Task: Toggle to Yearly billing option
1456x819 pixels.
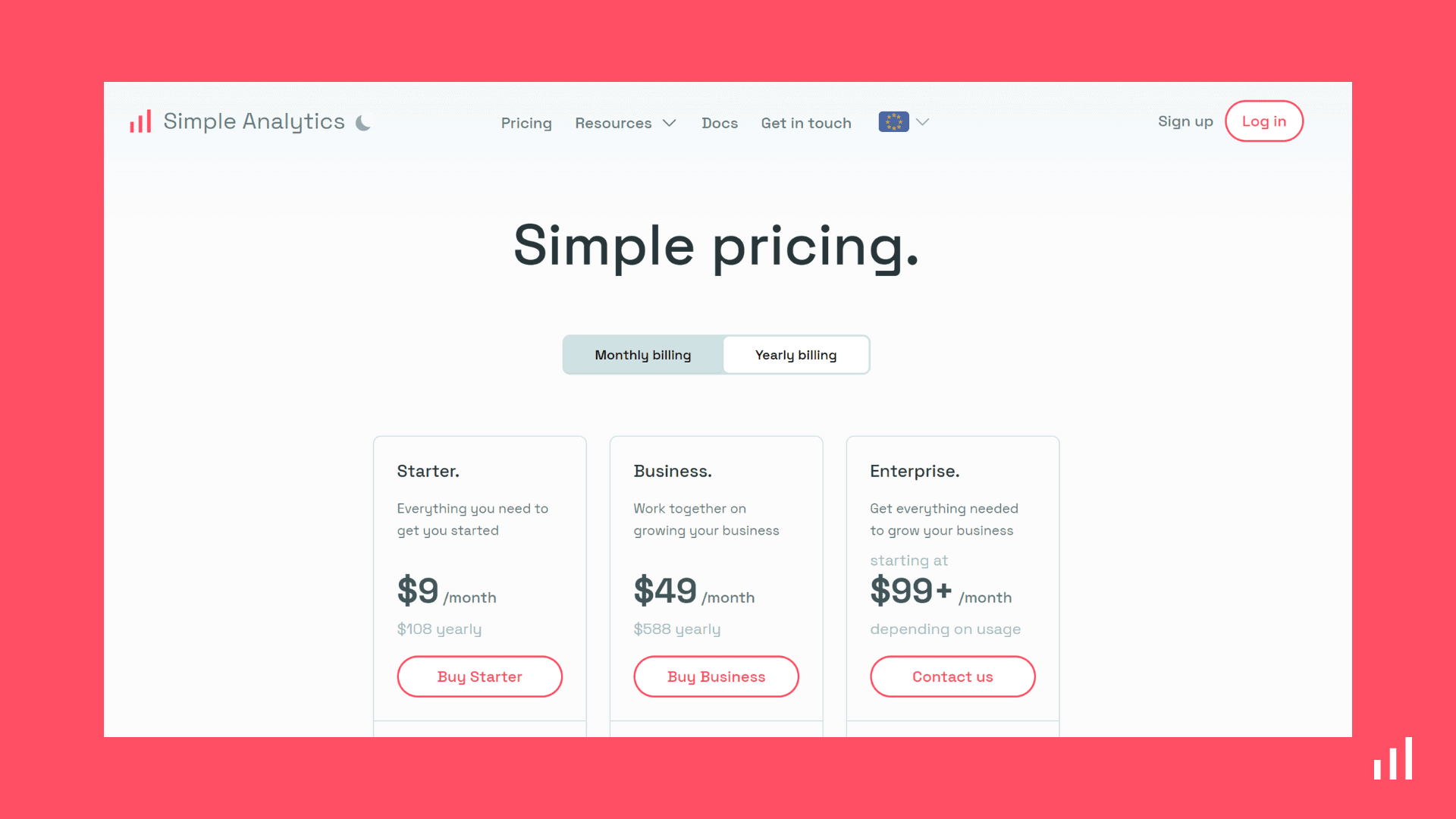Action: (796, 354)
